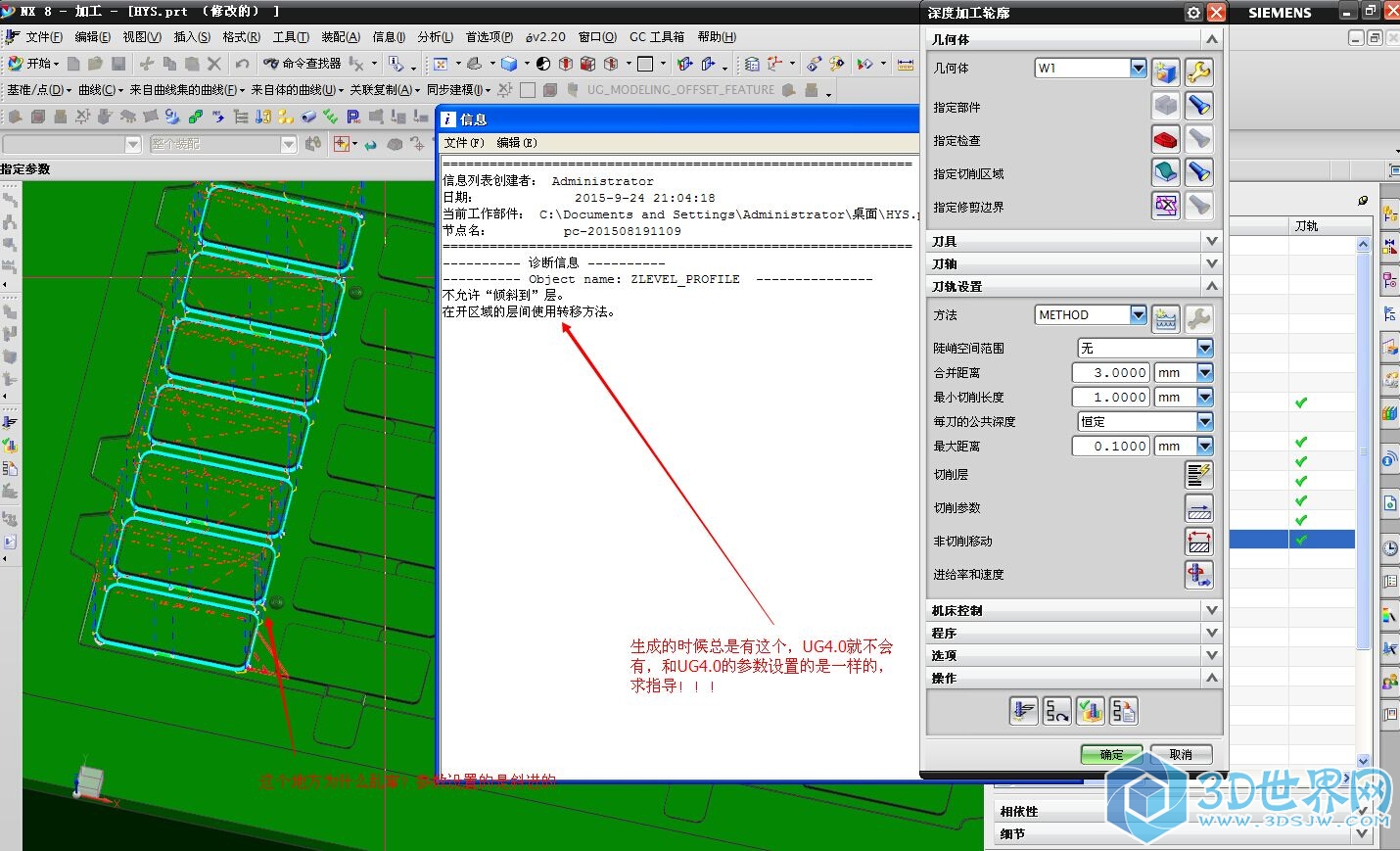Open 文件(F) menu in 信息 window
The width and height of the screenshot is (1400, 851).
(464, 143)
